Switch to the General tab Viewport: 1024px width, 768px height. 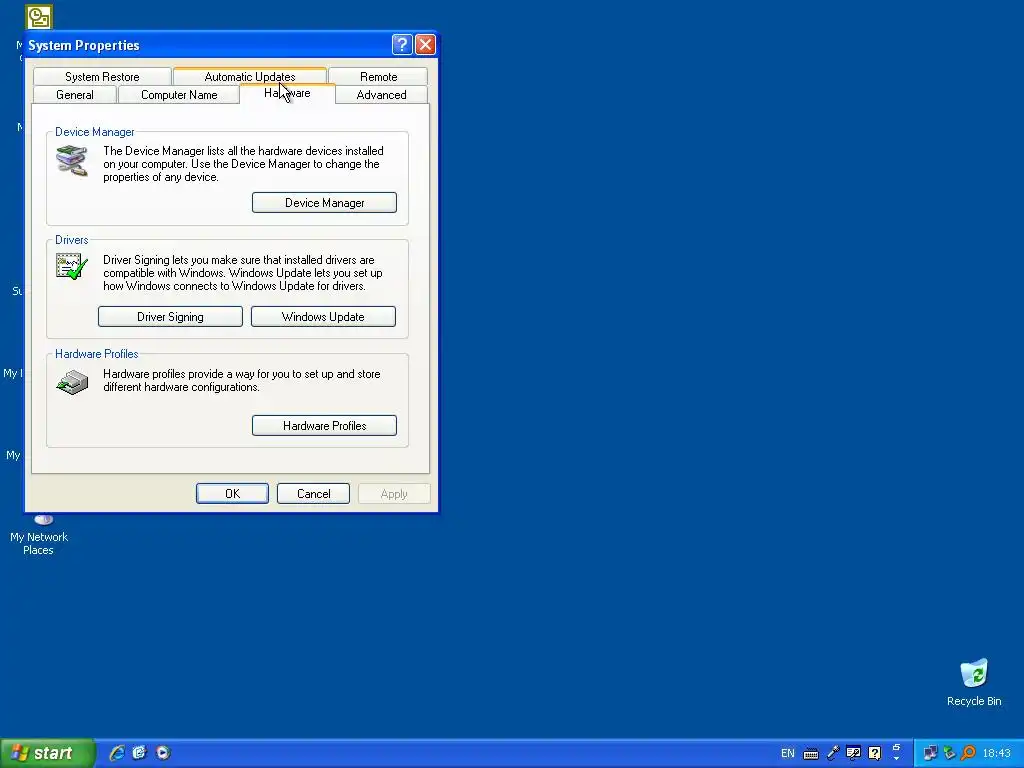click(74, 95)
